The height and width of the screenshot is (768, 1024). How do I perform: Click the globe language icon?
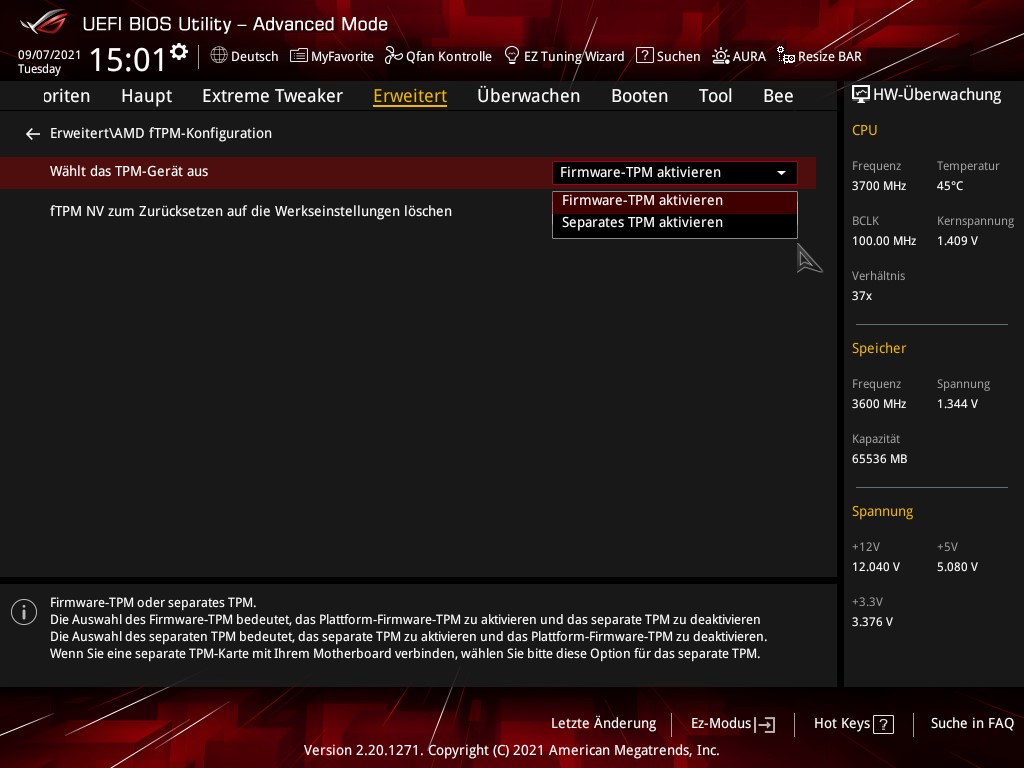click(x=219, y=56)
